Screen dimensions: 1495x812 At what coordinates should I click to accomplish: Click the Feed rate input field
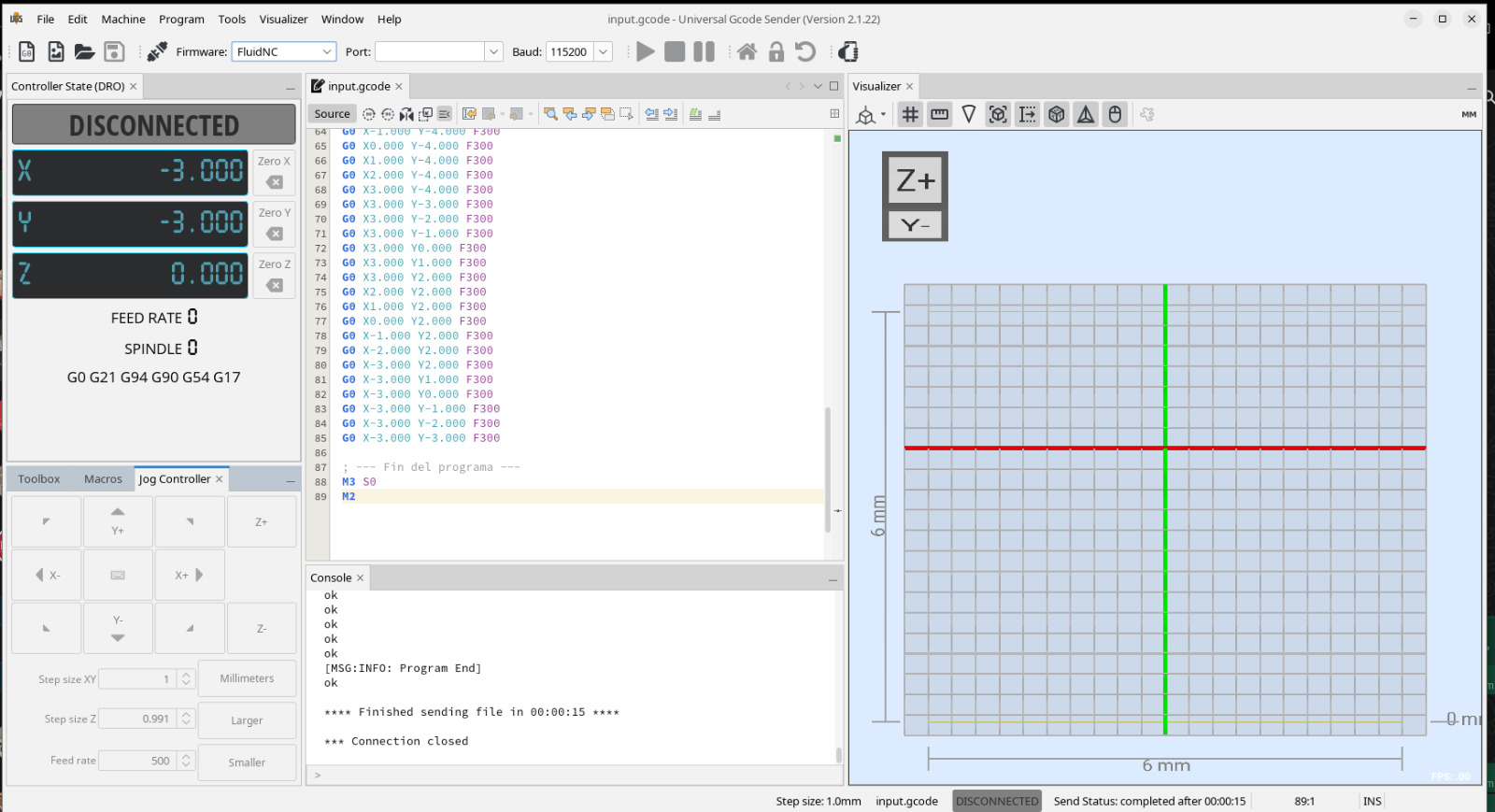[137, 761]
